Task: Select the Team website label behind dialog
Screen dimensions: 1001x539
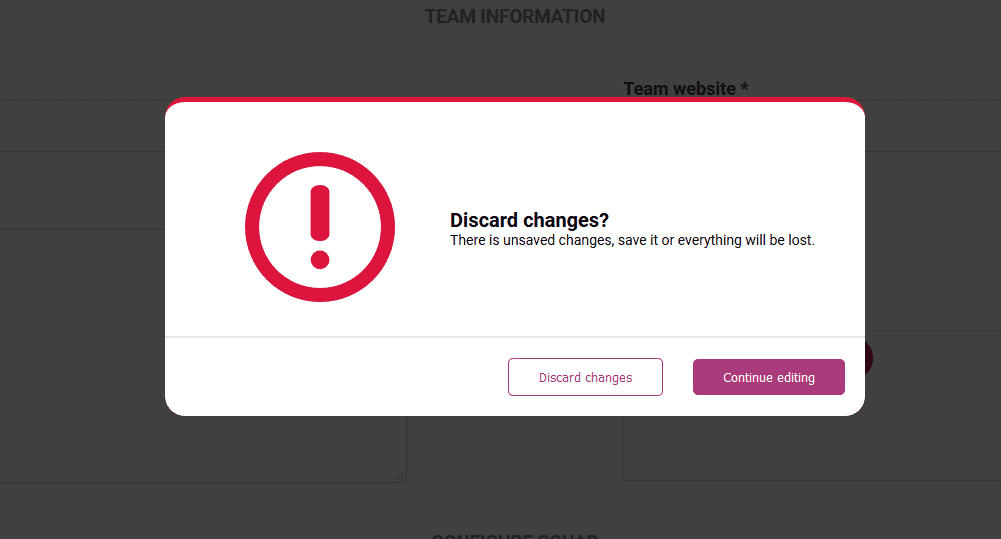Action: click(x=686, y=88)
